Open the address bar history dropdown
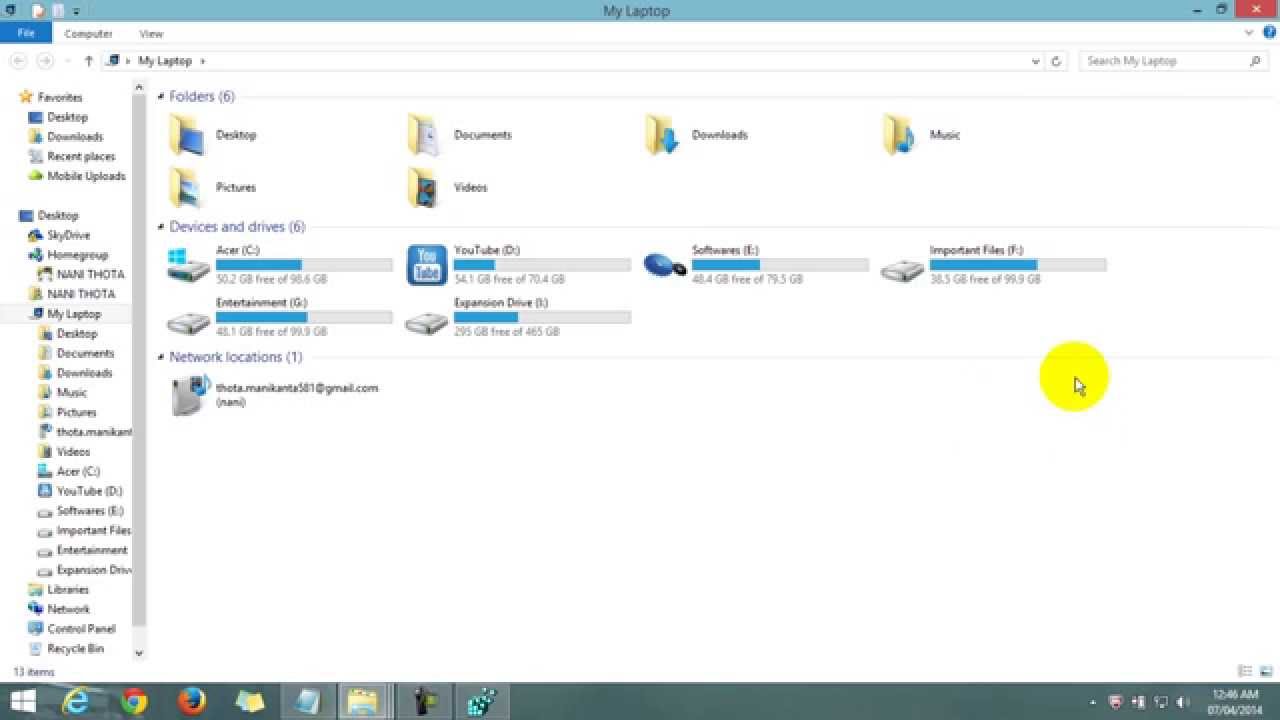 tap(1035, 61)
